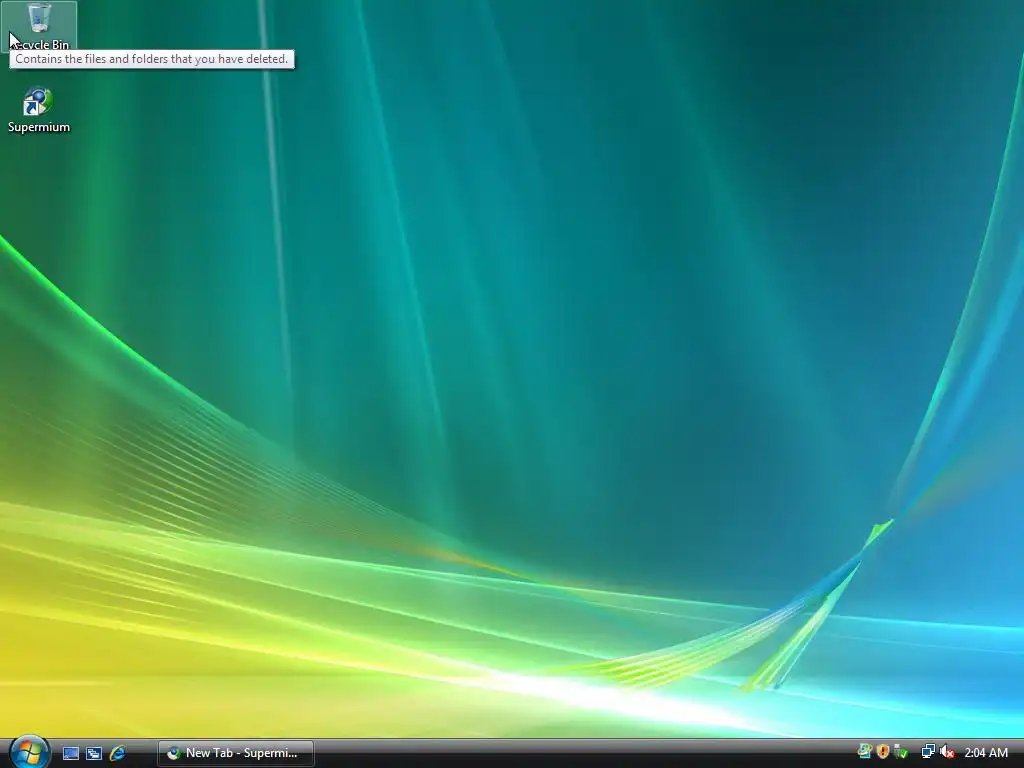
Task: Select the Recycle Bin desktop icon
Action: click(39, 26)
